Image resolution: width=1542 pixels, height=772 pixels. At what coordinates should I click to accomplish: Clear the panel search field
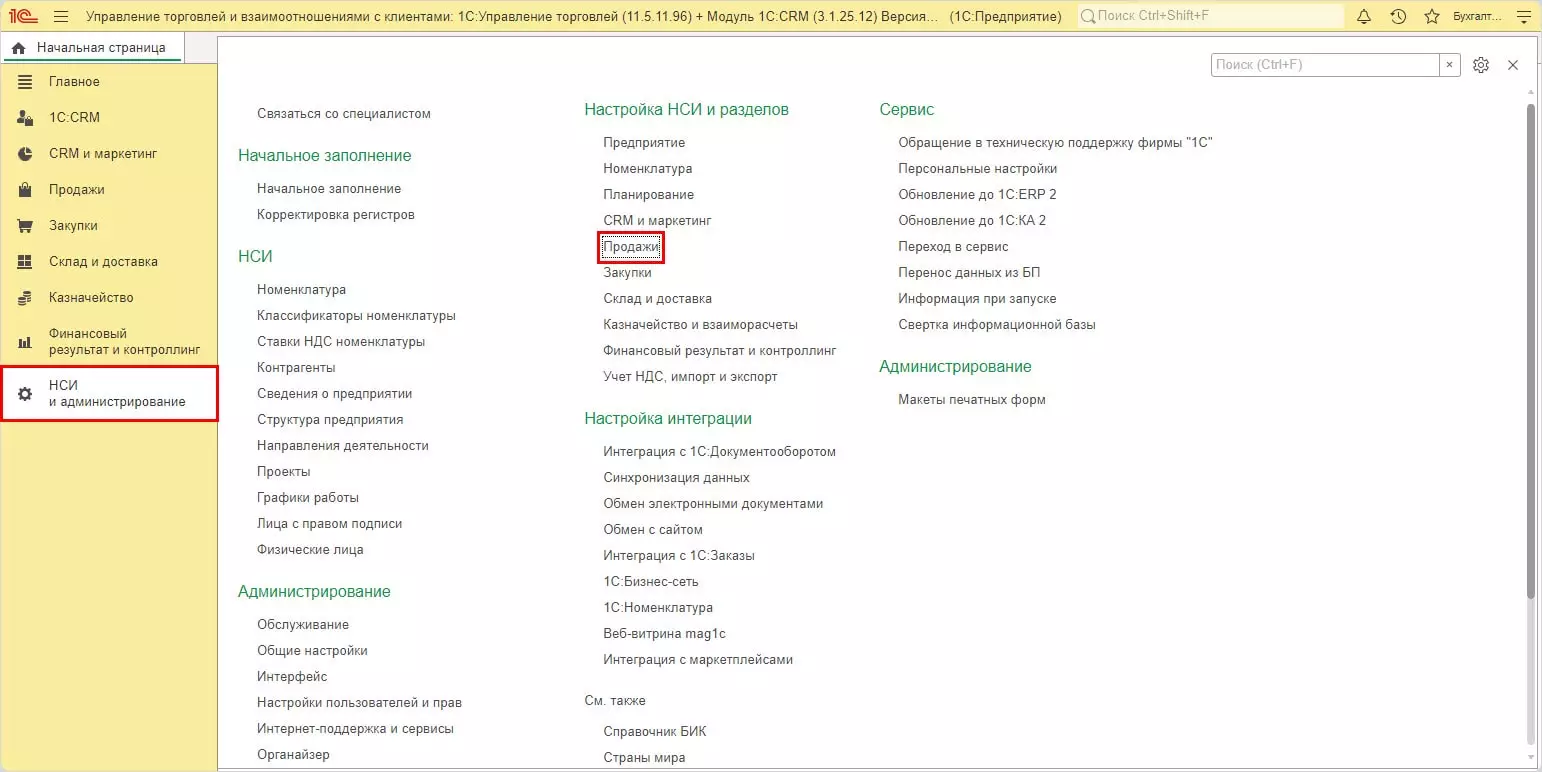1449,65
